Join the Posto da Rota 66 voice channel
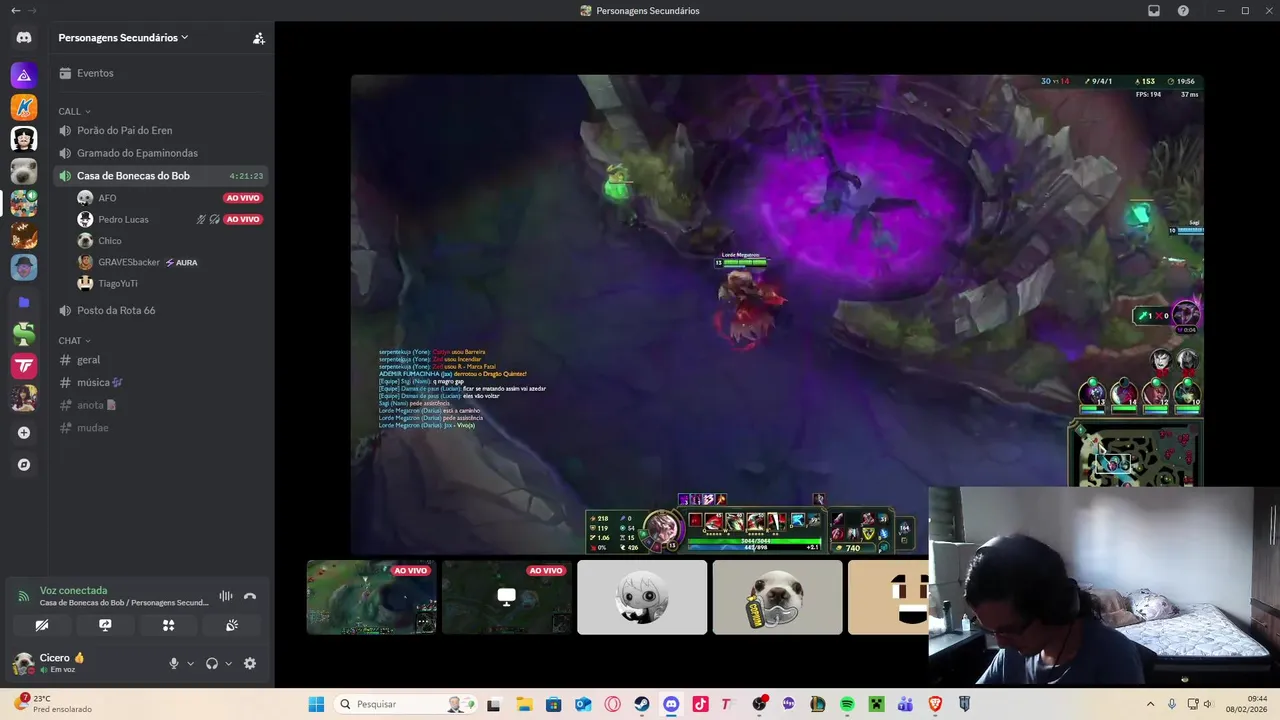This screenshot has width=1280, height=720. (x=160, y=310)
